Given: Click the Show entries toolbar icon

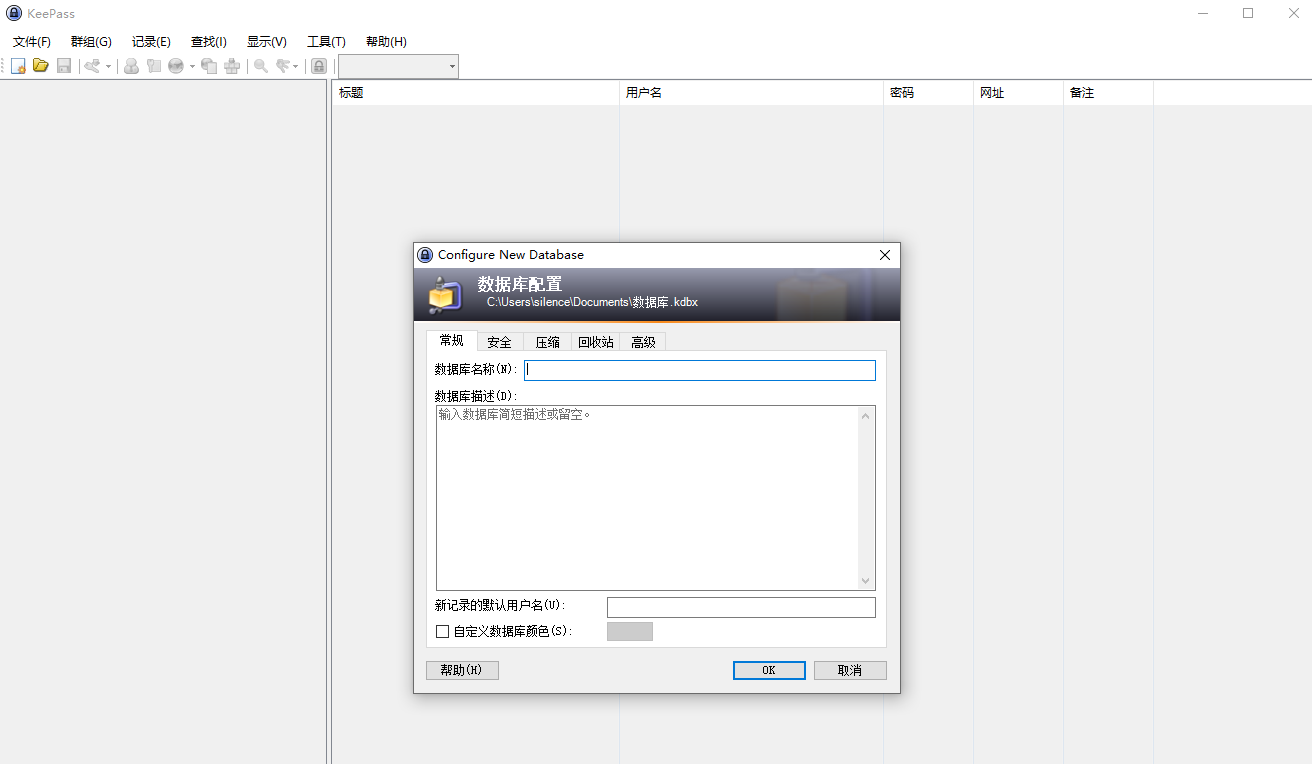Looking at the screenshot, I should [284, 66].
